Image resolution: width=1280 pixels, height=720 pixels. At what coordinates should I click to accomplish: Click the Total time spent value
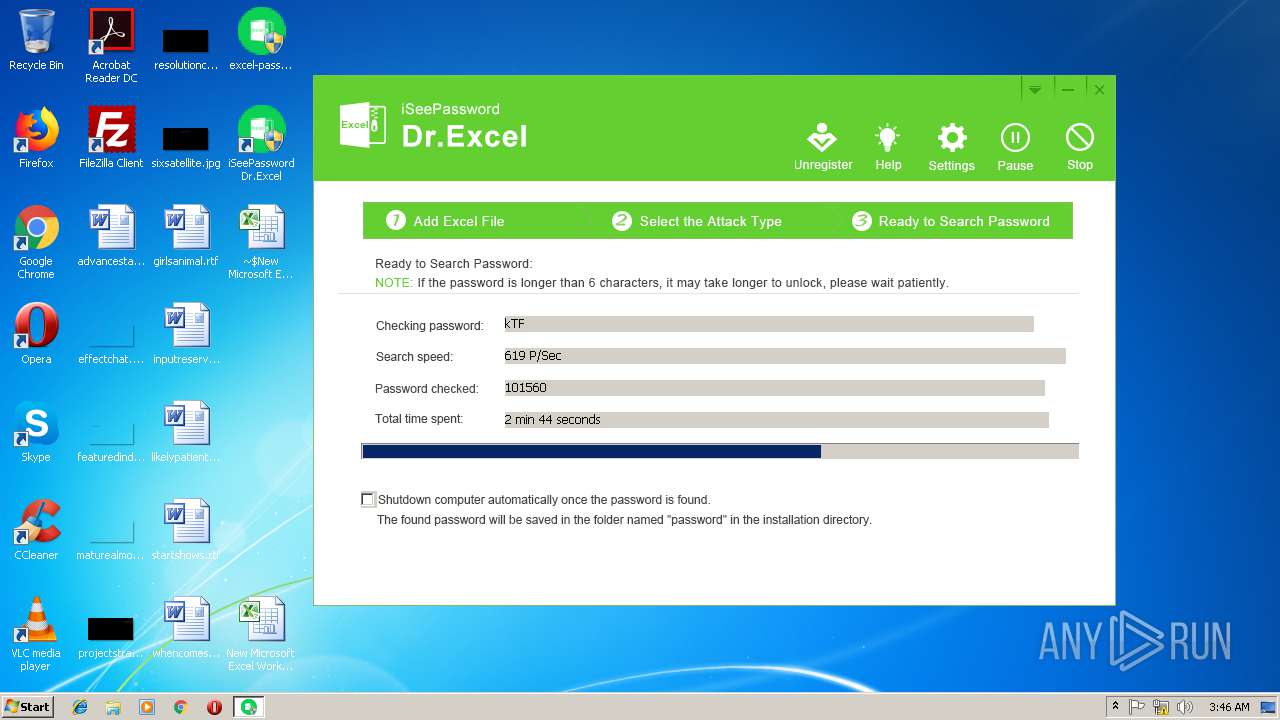pyautogui.click(x=776, y=420)
